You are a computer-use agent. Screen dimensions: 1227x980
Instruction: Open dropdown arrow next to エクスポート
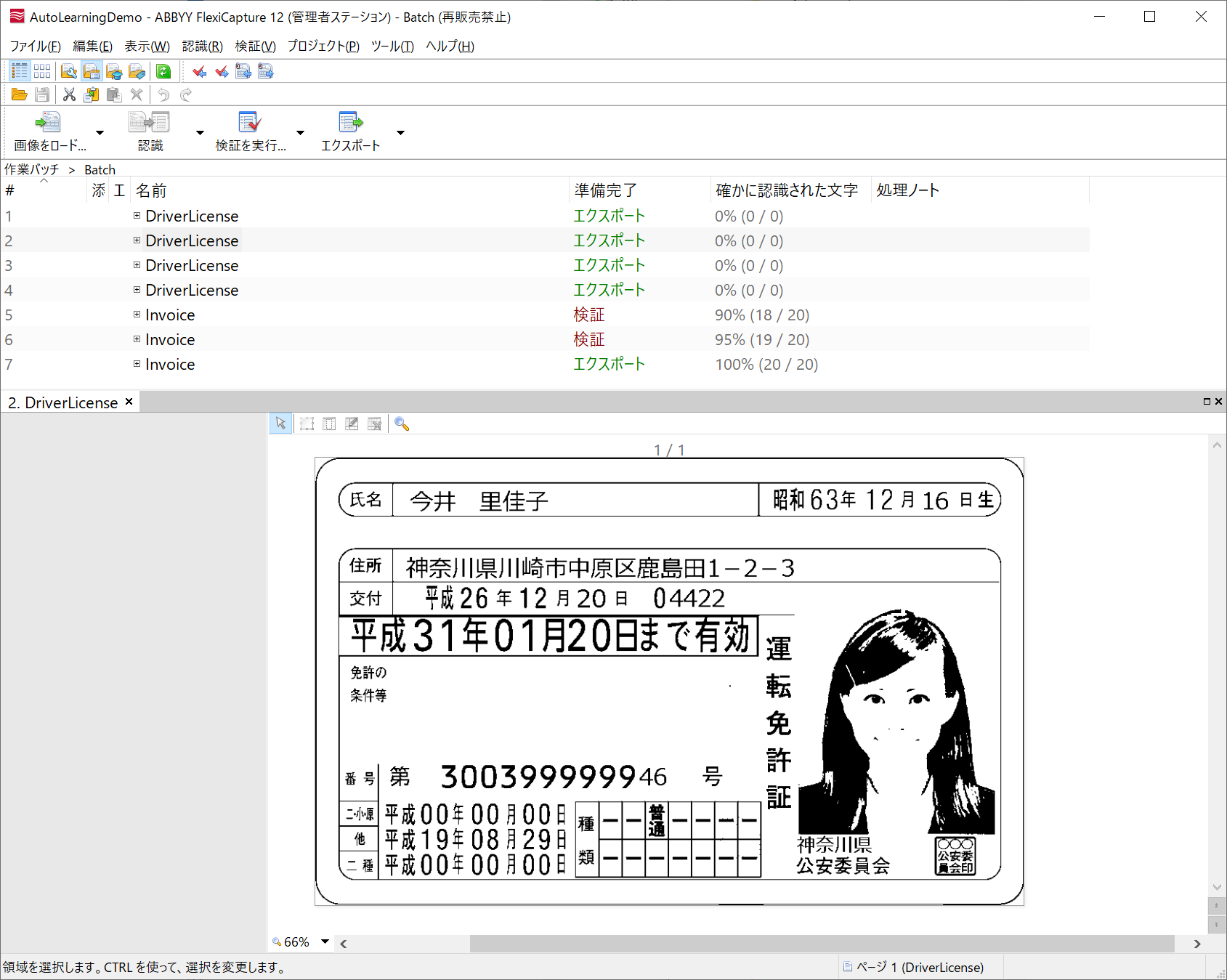pos(400,132)
